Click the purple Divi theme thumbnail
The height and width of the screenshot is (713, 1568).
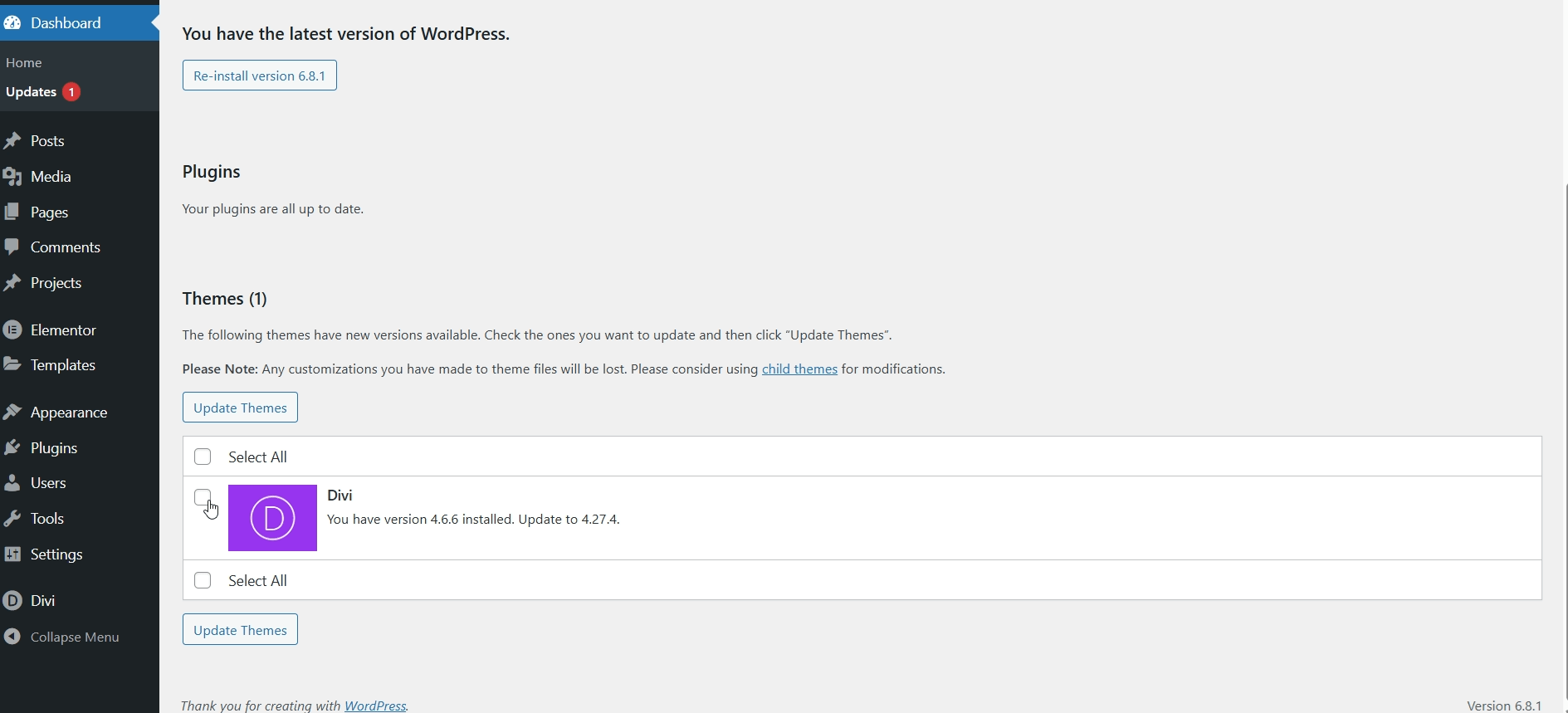(x=272, y=518)
